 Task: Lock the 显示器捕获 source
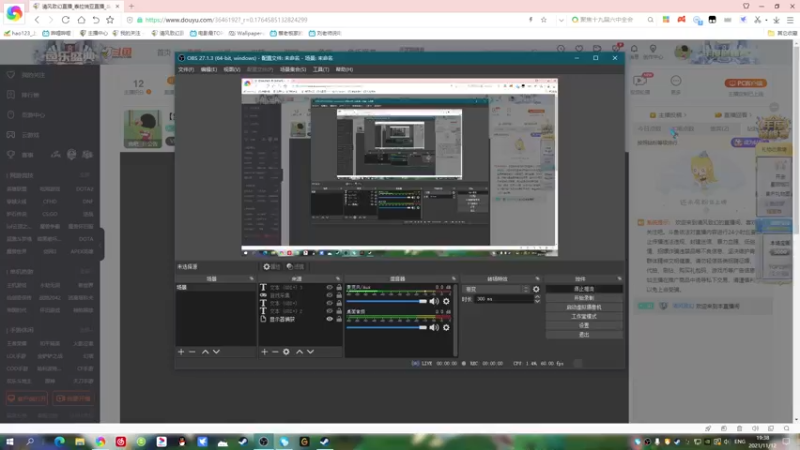tap(339, 319)
